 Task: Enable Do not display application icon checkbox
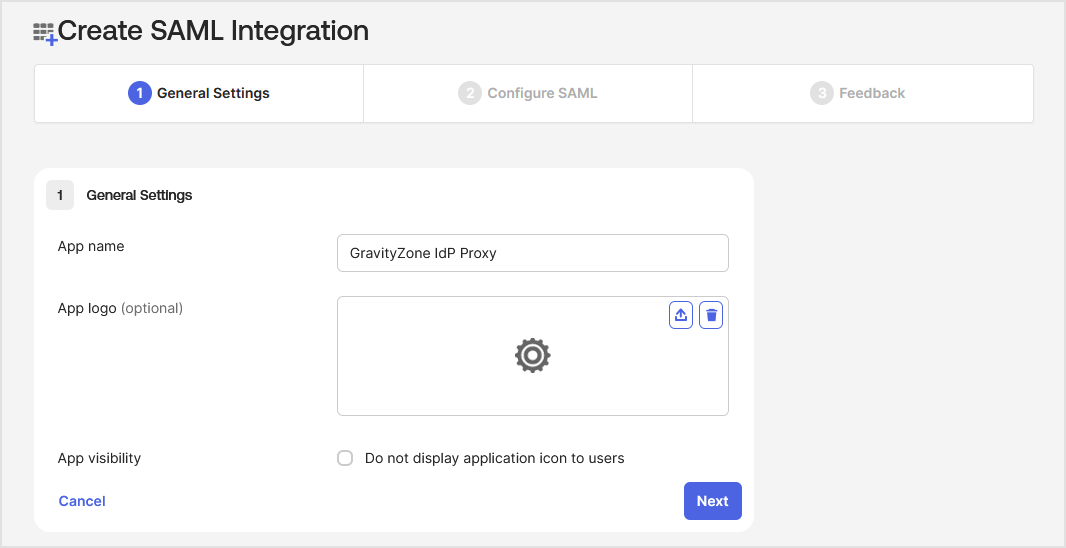(x=345, y=458)
